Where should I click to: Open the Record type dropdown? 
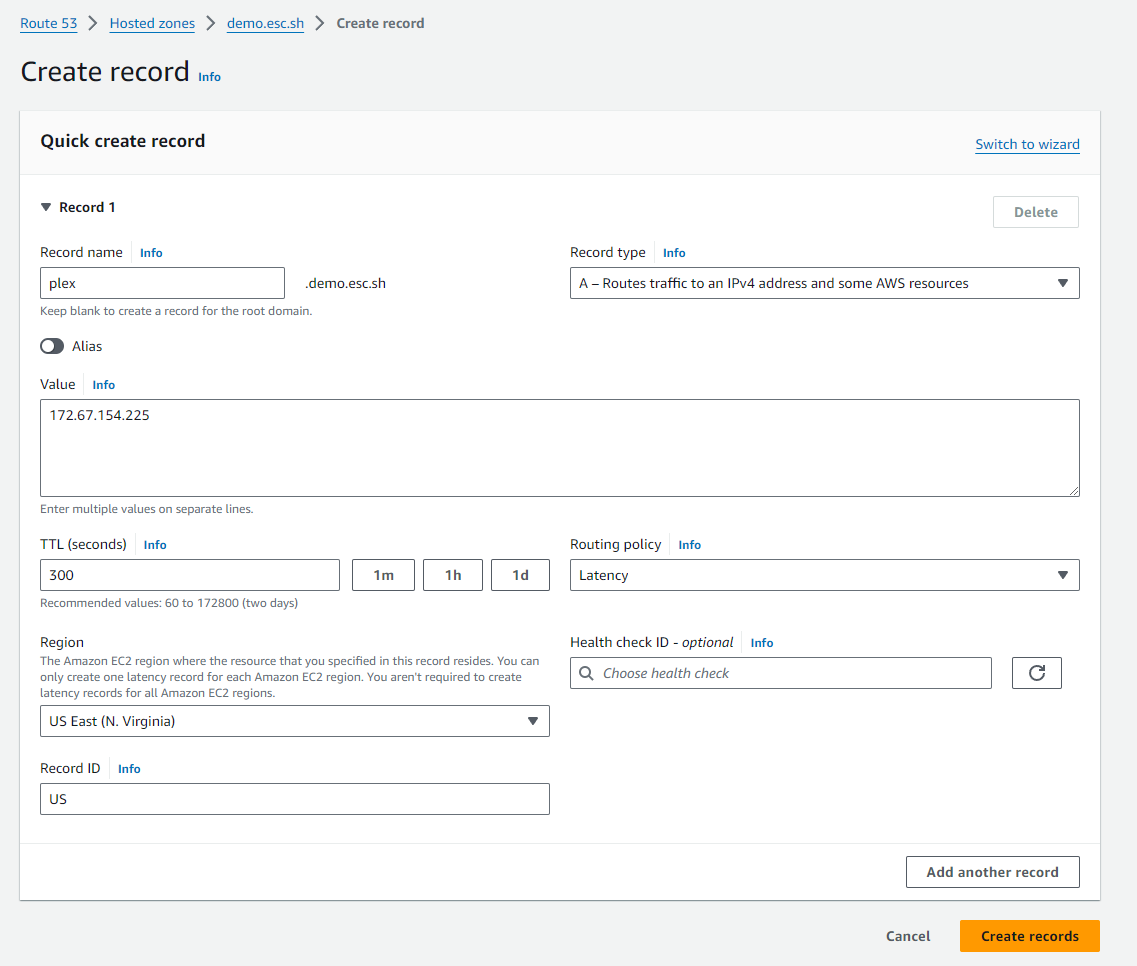824,283
